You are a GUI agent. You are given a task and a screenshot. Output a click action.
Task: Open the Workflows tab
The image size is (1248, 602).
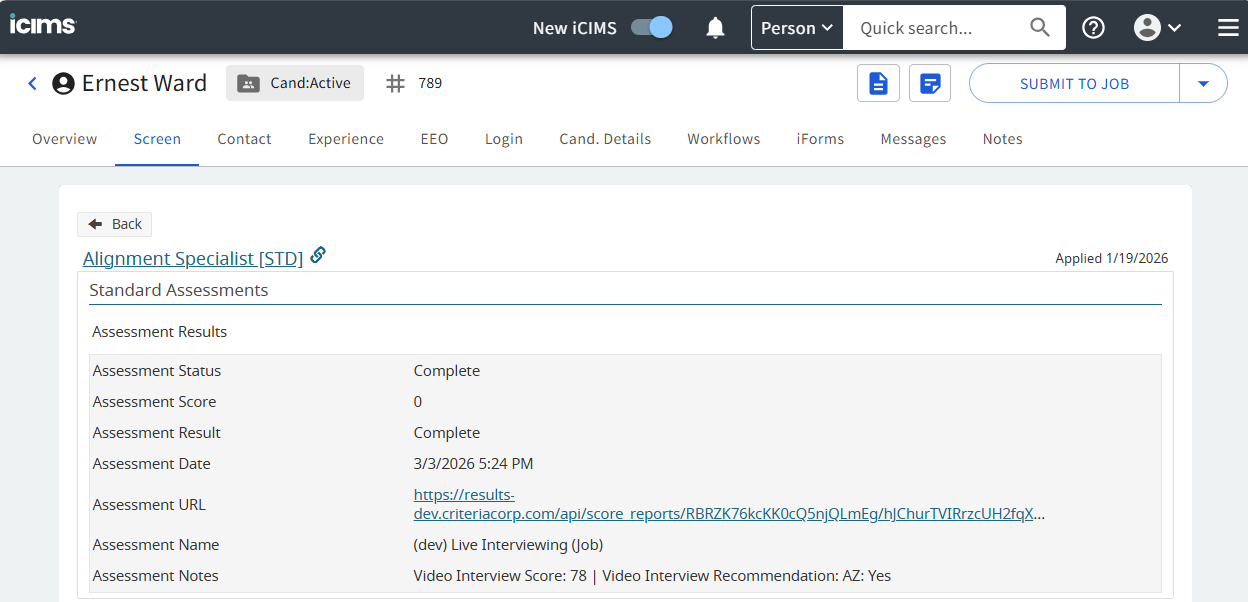(723, 139)
